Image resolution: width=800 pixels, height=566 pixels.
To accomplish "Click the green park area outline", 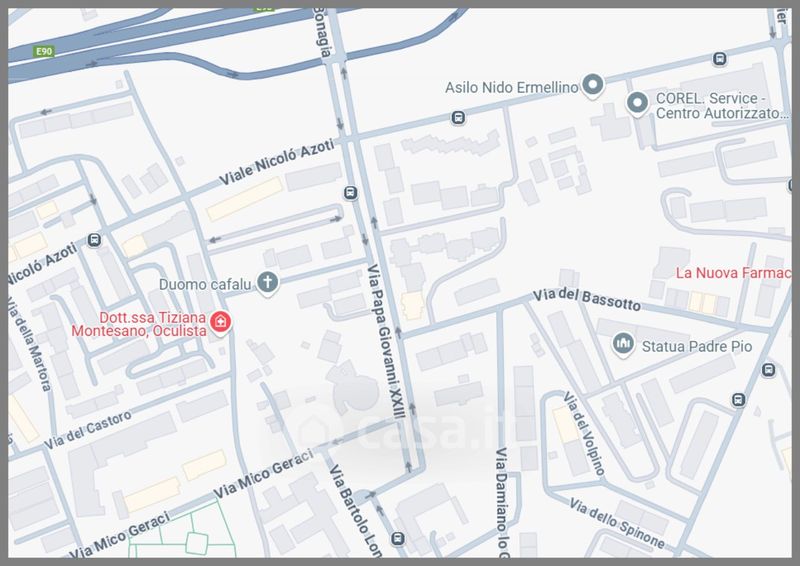I will click(183, 532).
